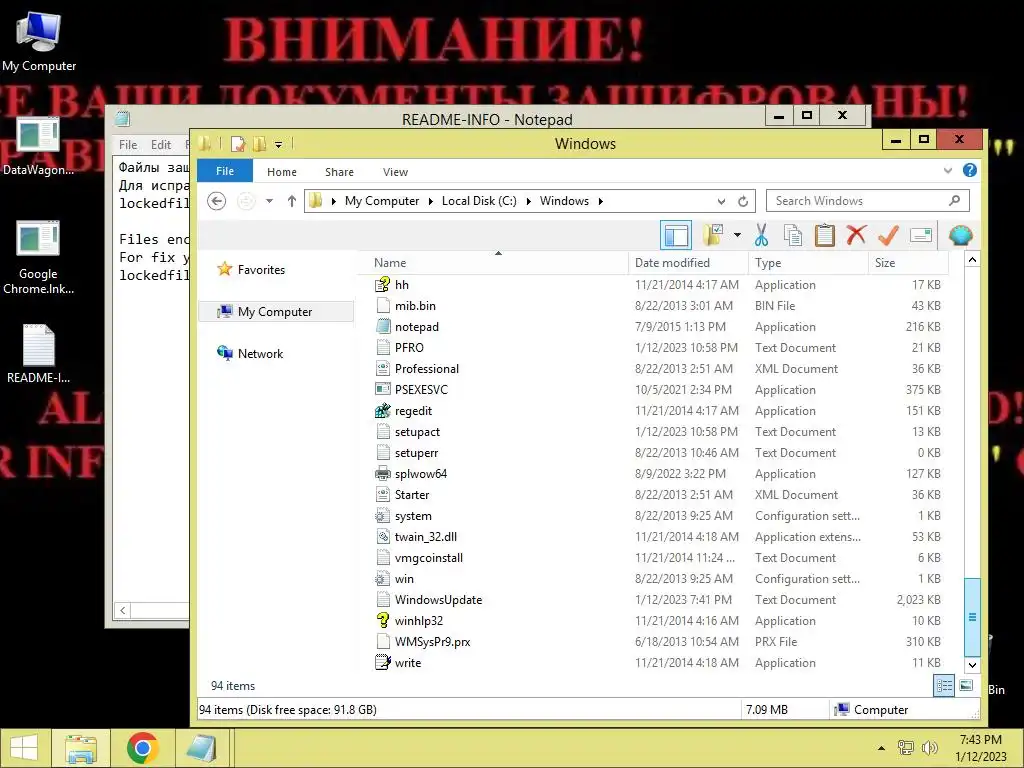
Task: Sort by the Size column header
Action: [908, 263]
